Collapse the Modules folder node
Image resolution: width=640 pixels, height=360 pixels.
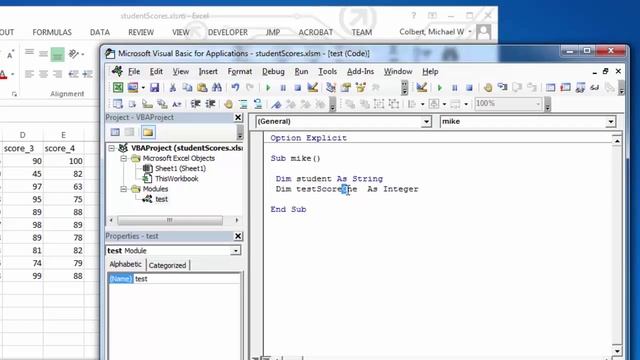tap(123, 189)
